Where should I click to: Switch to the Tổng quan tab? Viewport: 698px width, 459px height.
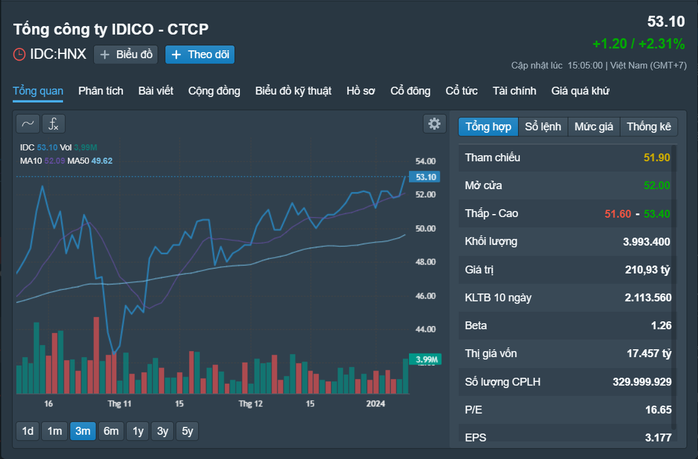[x=38, y=91]
